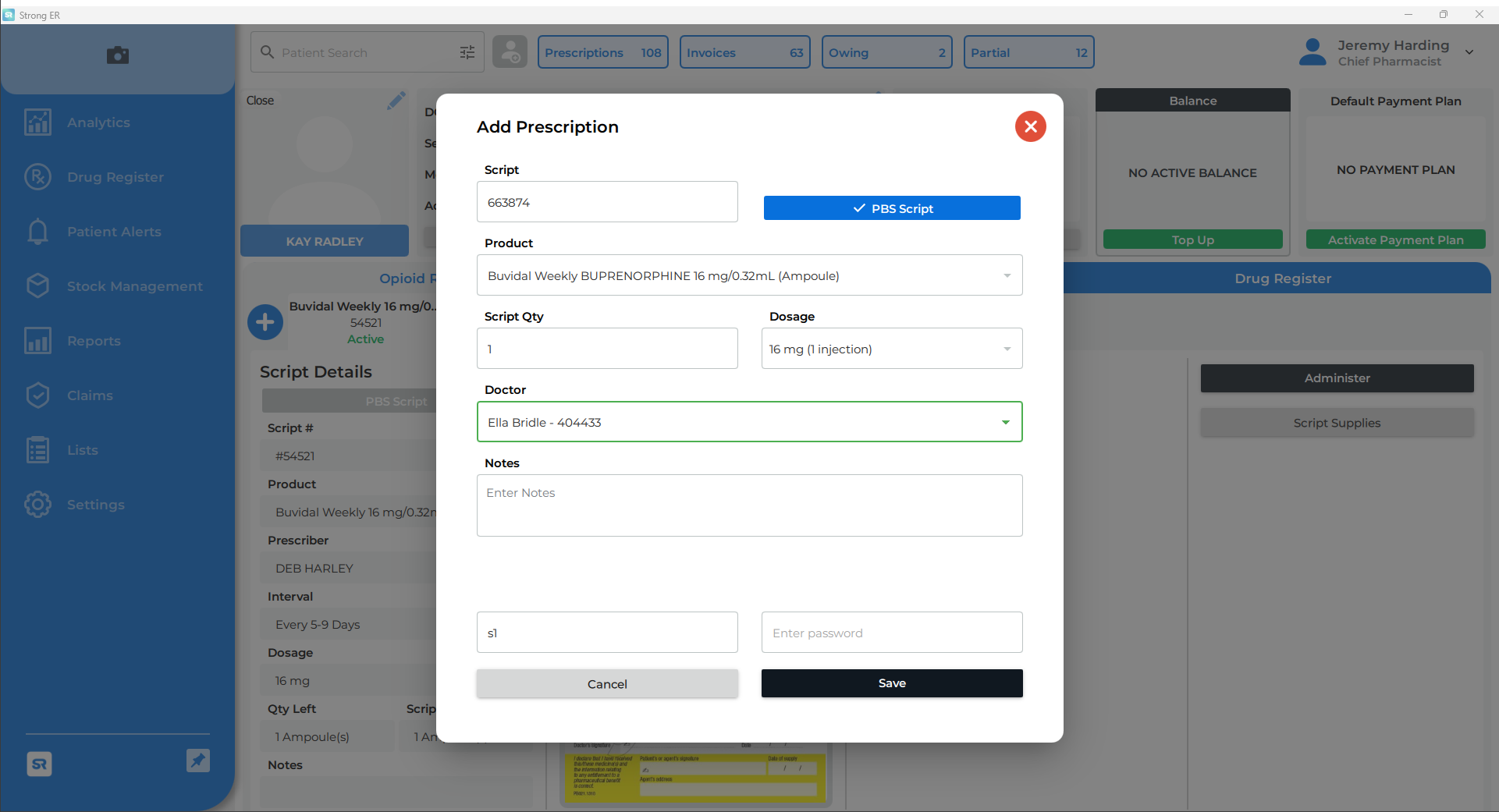Click the Cancel button
Screen dimensions: 1499x812
point(607,684)
